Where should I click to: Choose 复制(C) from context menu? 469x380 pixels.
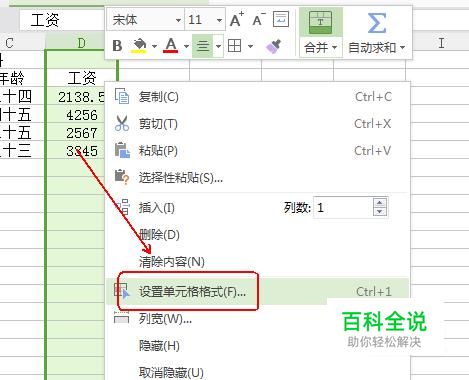coord(258,97)
